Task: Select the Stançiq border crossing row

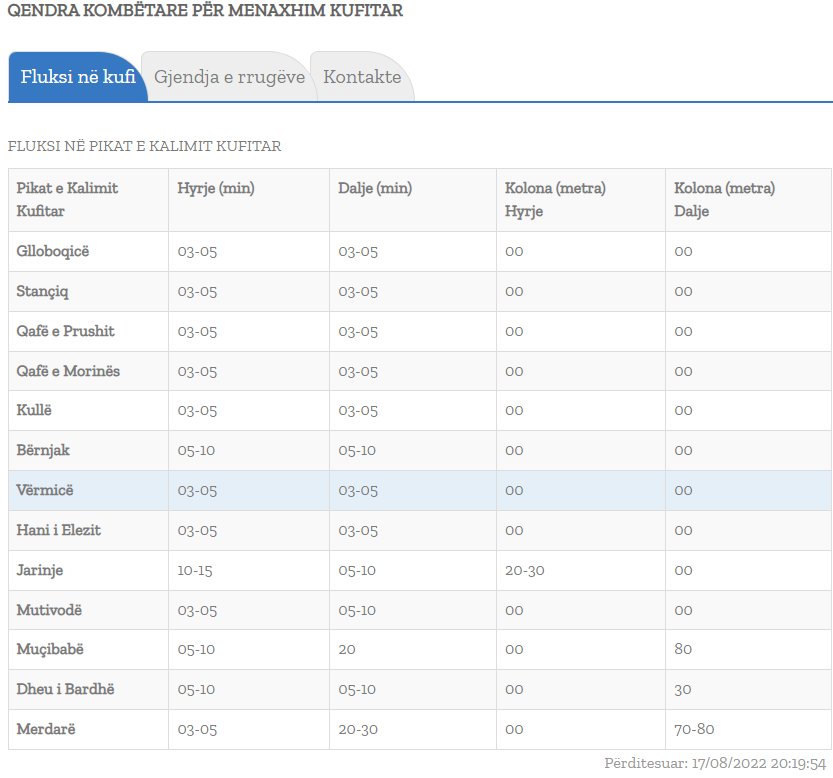Action: pos(42,291)
